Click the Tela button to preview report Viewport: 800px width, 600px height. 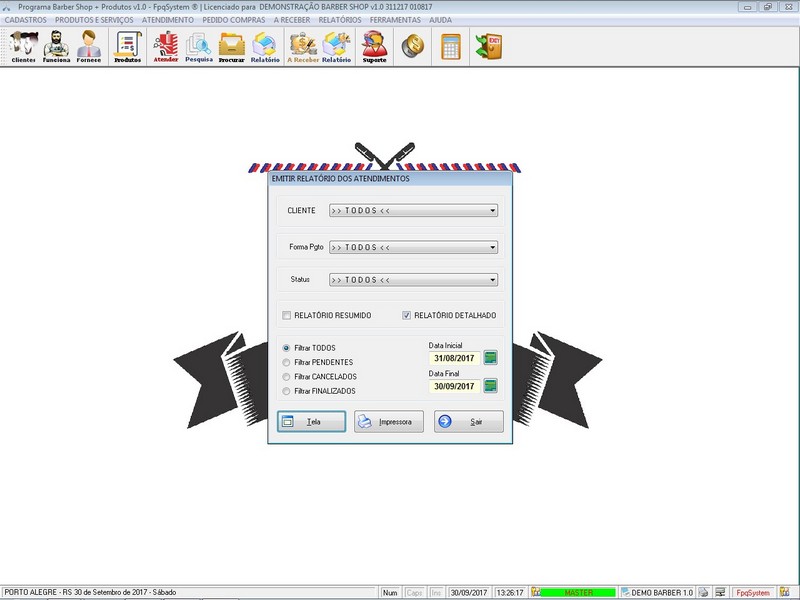(312, 421)
